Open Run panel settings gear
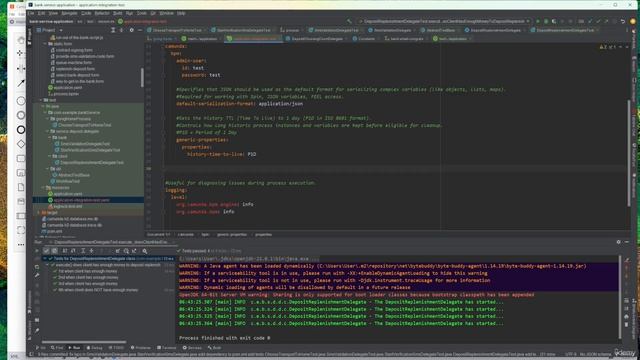 618,242
